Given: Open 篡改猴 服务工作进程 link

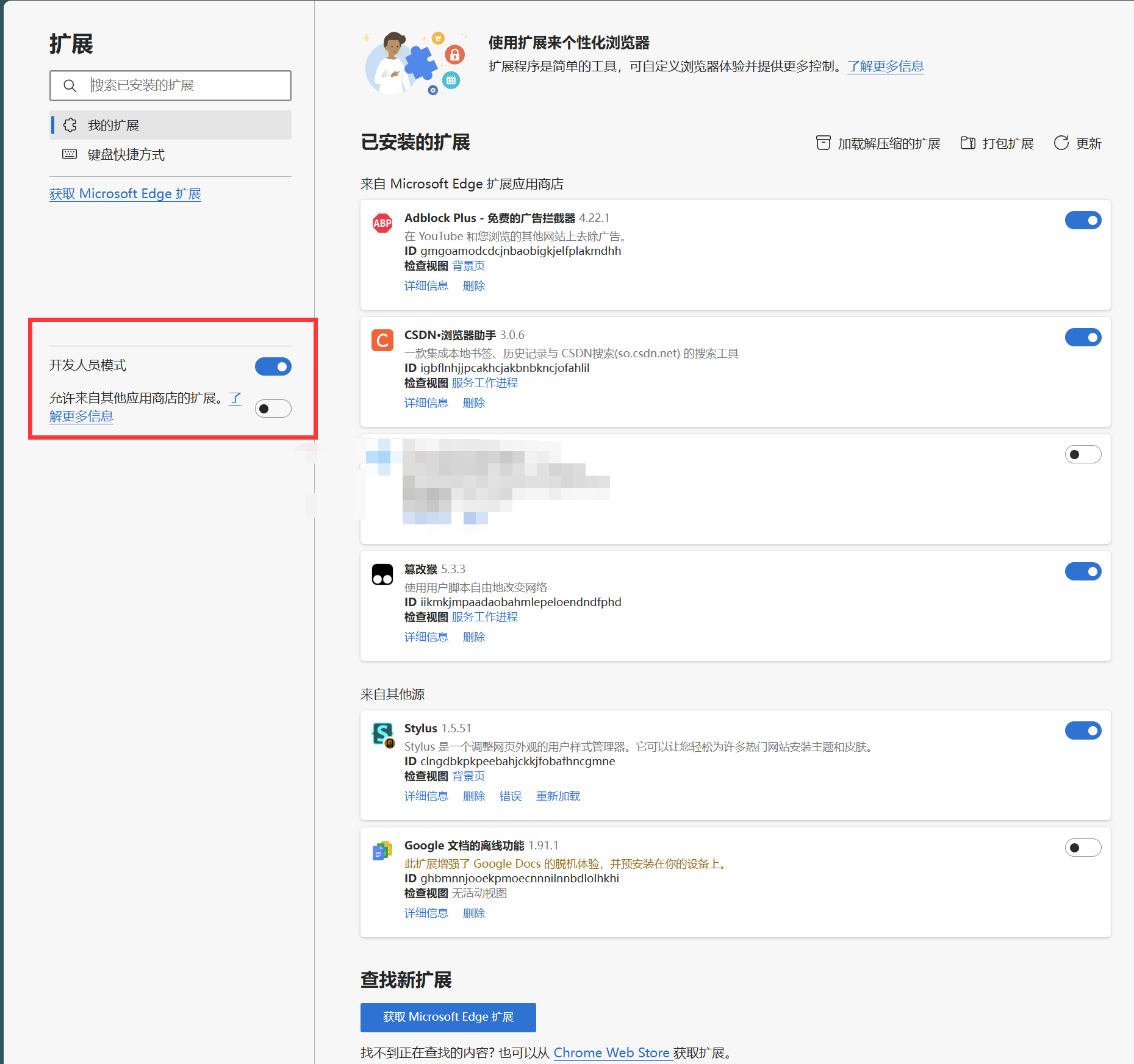Looking at the screenshot, I should [x=485, y=617].
